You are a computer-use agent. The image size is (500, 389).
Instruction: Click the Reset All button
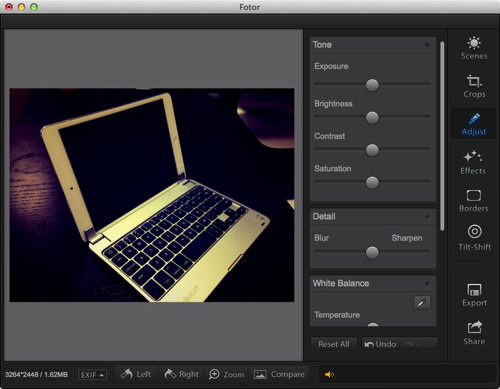[x=334, y=344]
